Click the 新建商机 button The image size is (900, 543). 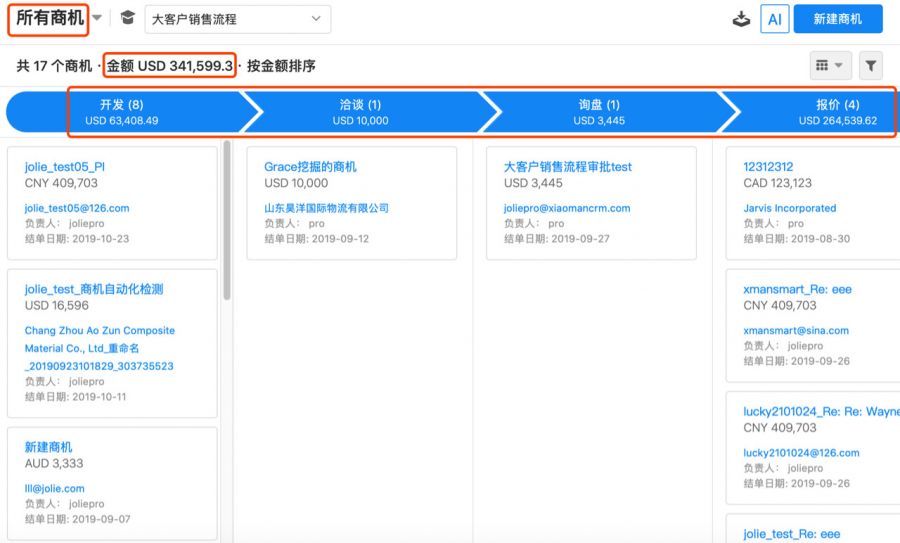click(x=837, y=19)
